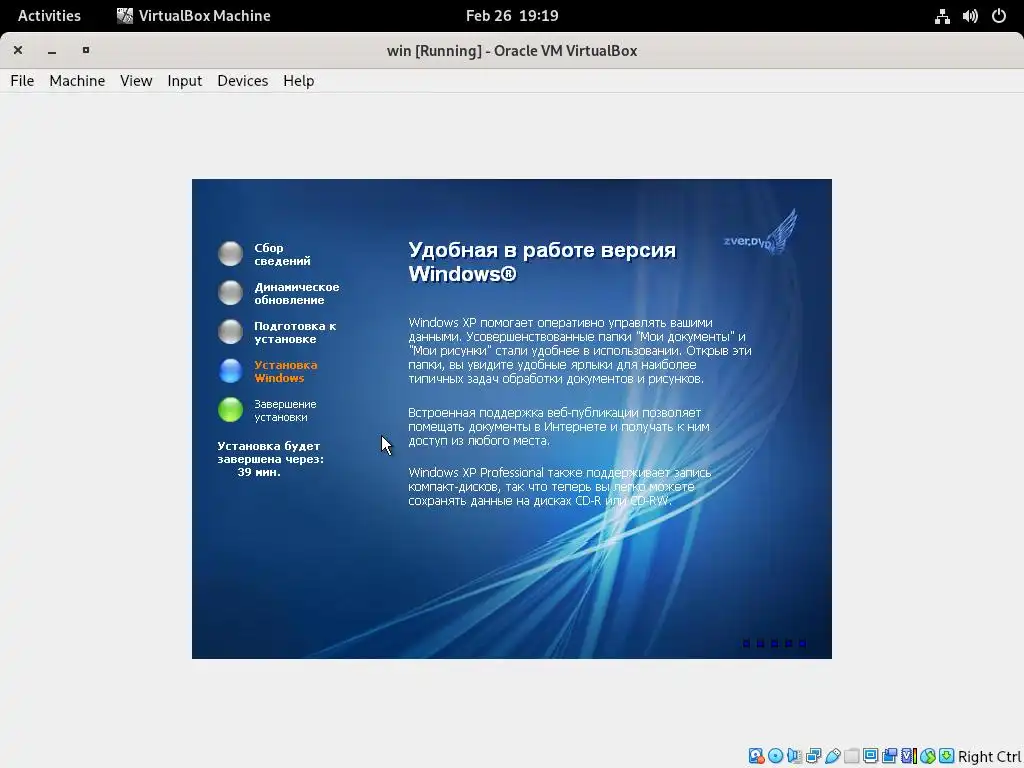Open the Devices menu

pyautogui.click(x=242, y=80)
